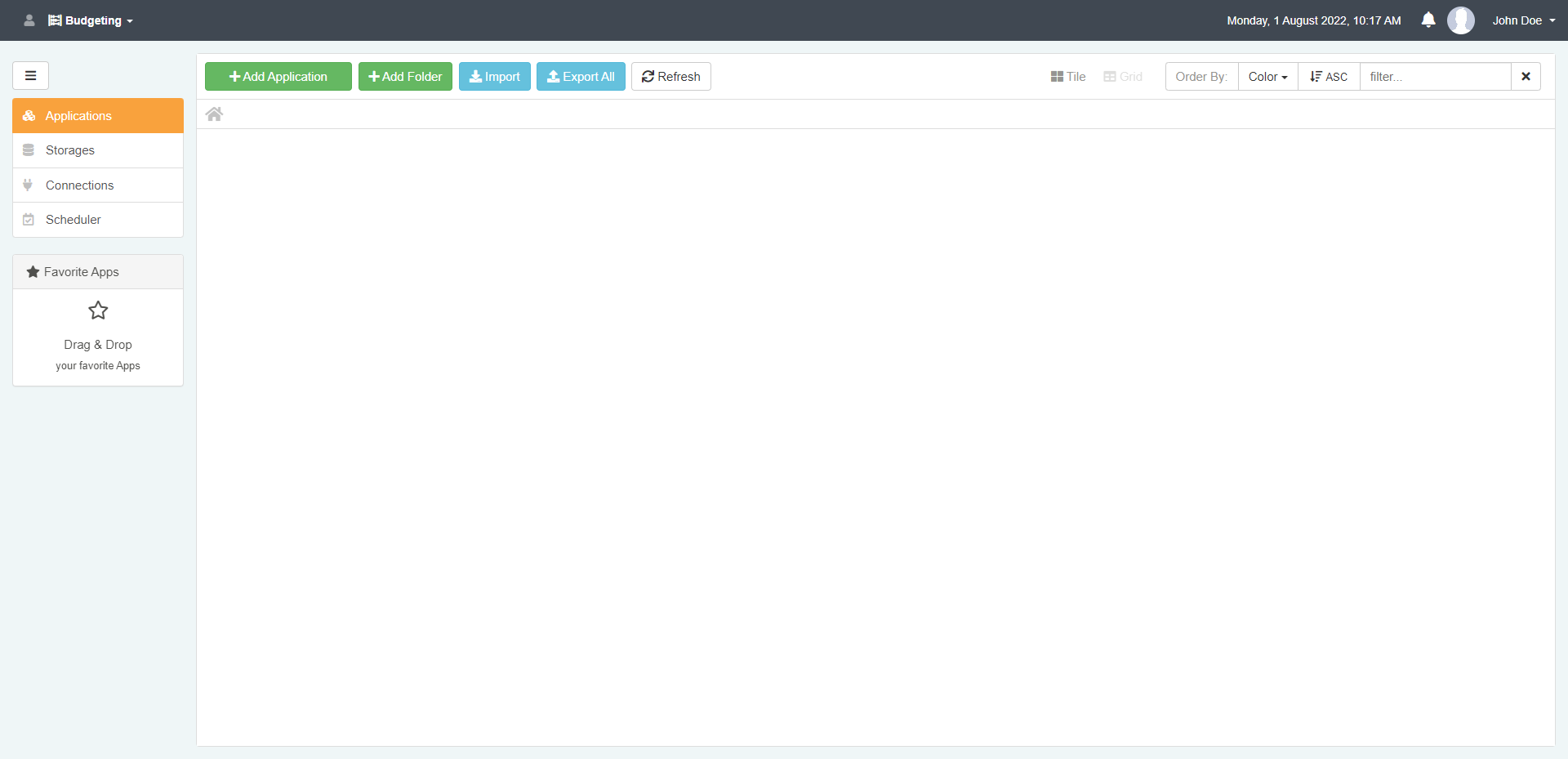Toggle ASC sort direction

click(1329, 77)
